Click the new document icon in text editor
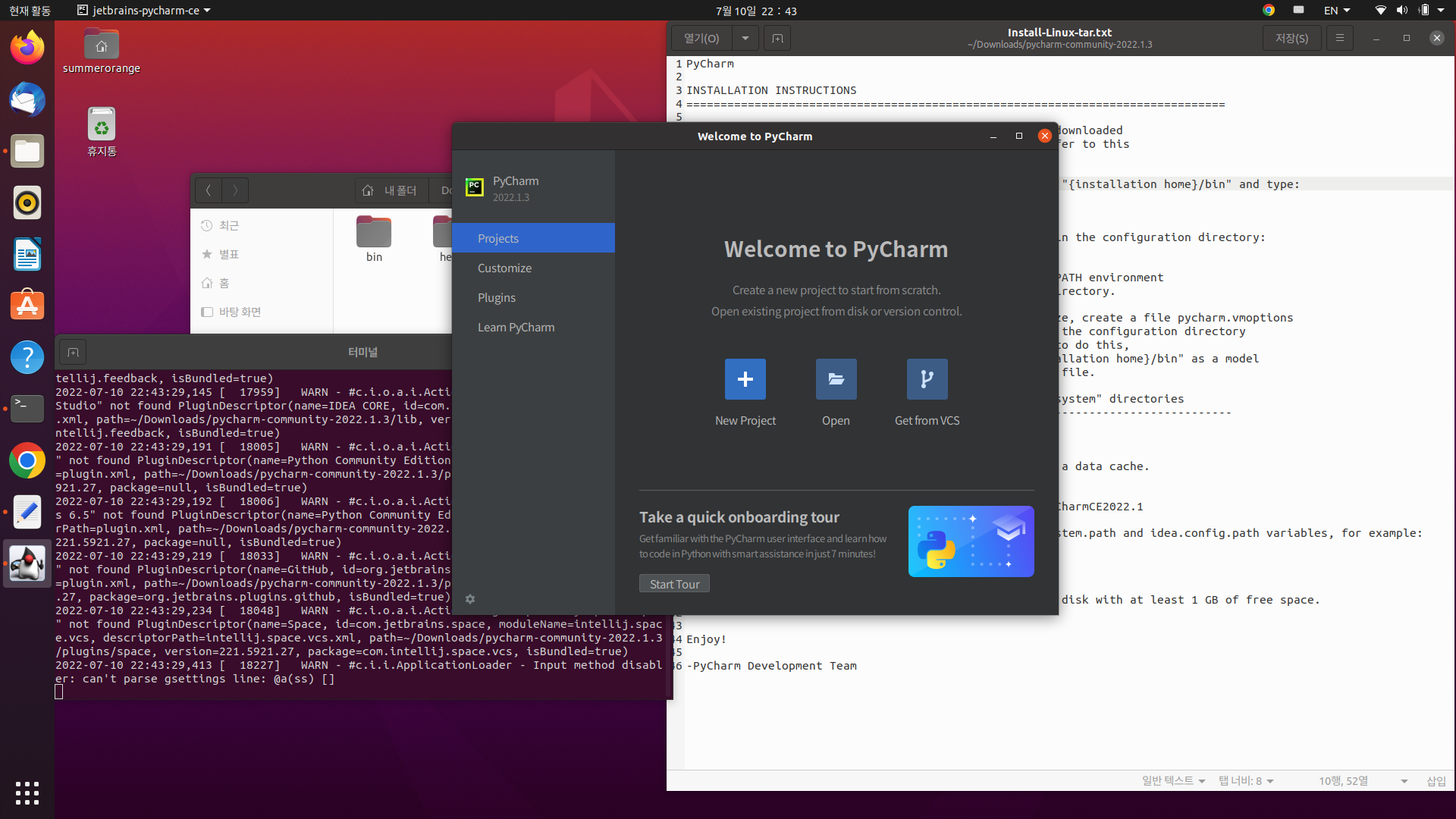Viewport: 1456px width, 819px height. coord(777,38)
